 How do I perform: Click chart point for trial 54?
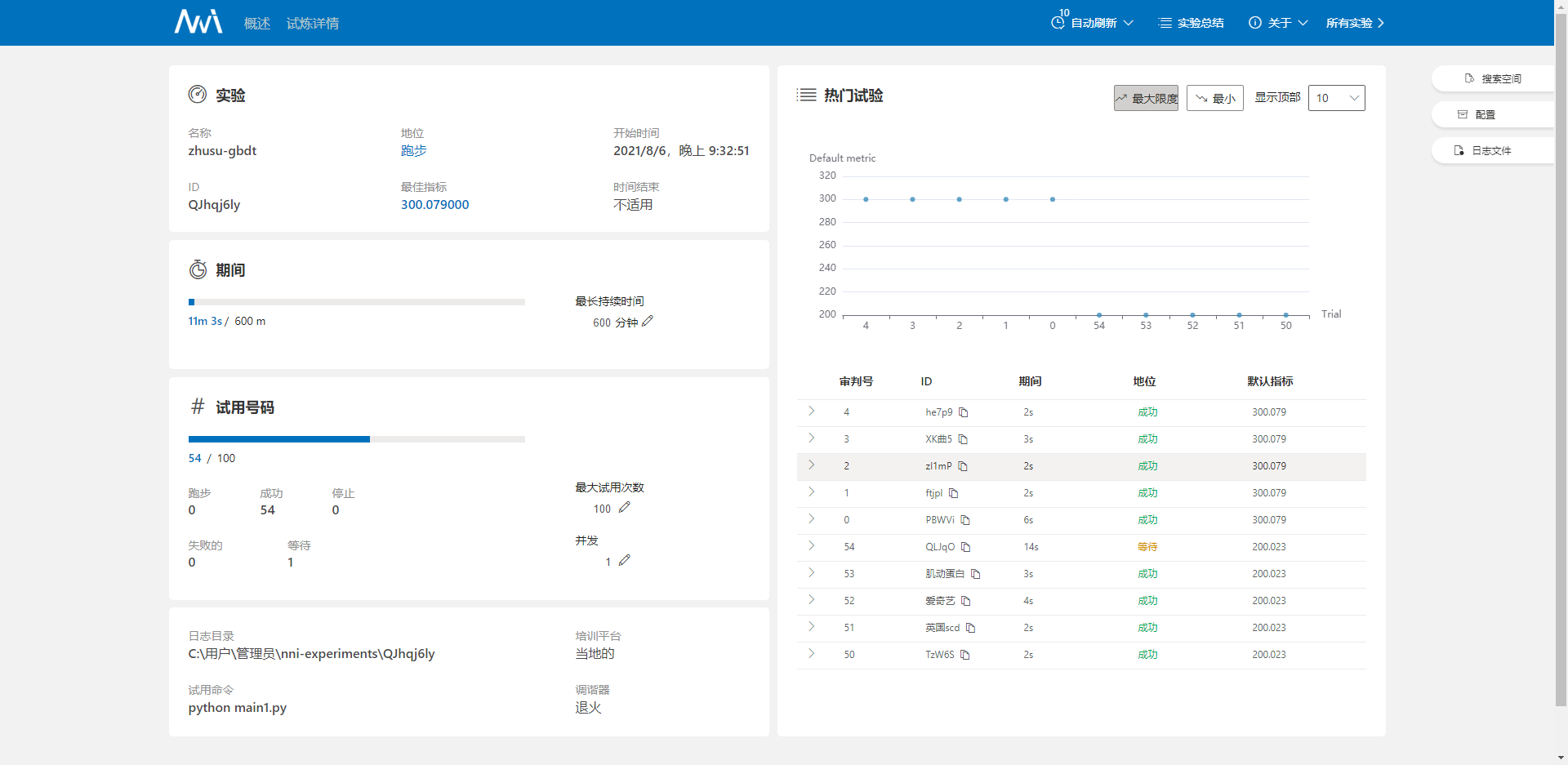1099,315
